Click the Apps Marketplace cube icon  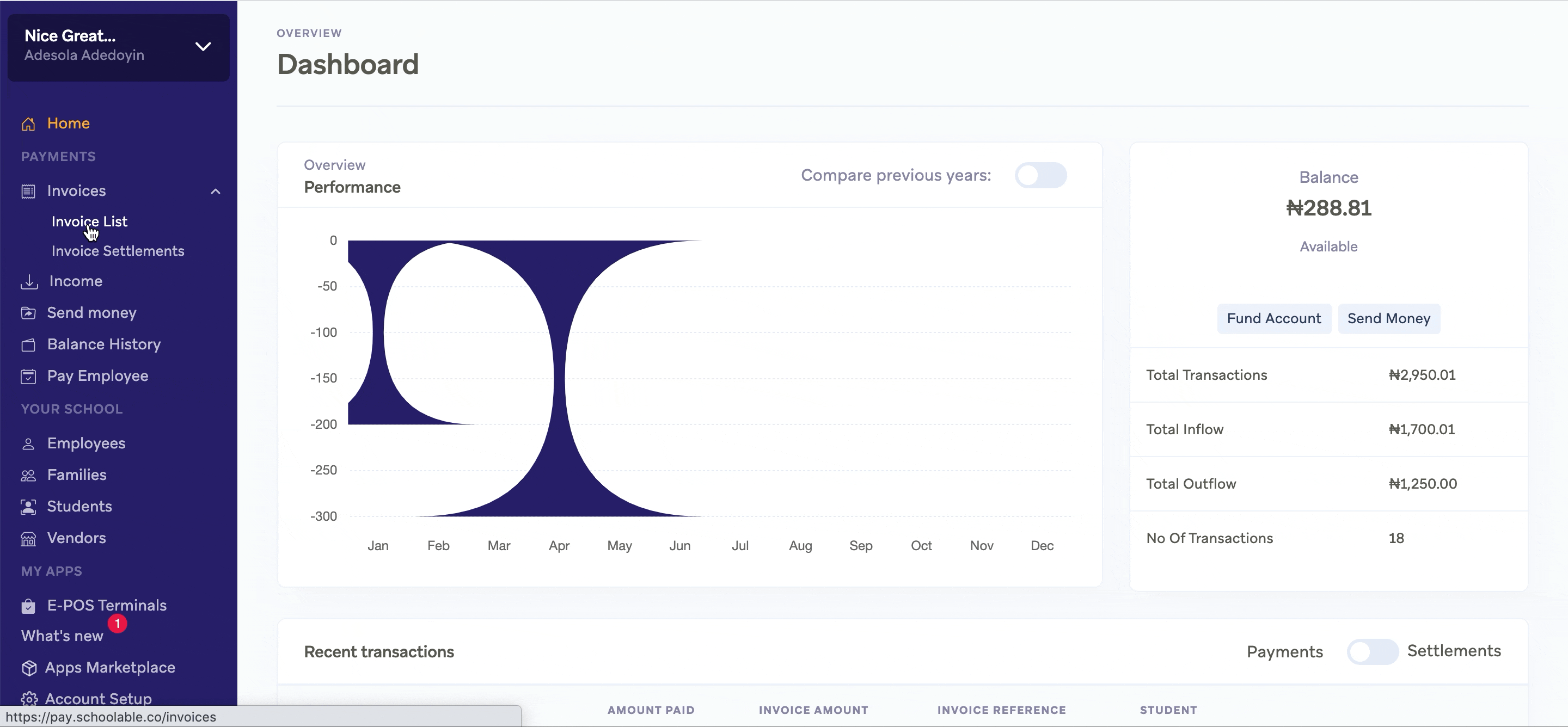click(x=28, y=667)
